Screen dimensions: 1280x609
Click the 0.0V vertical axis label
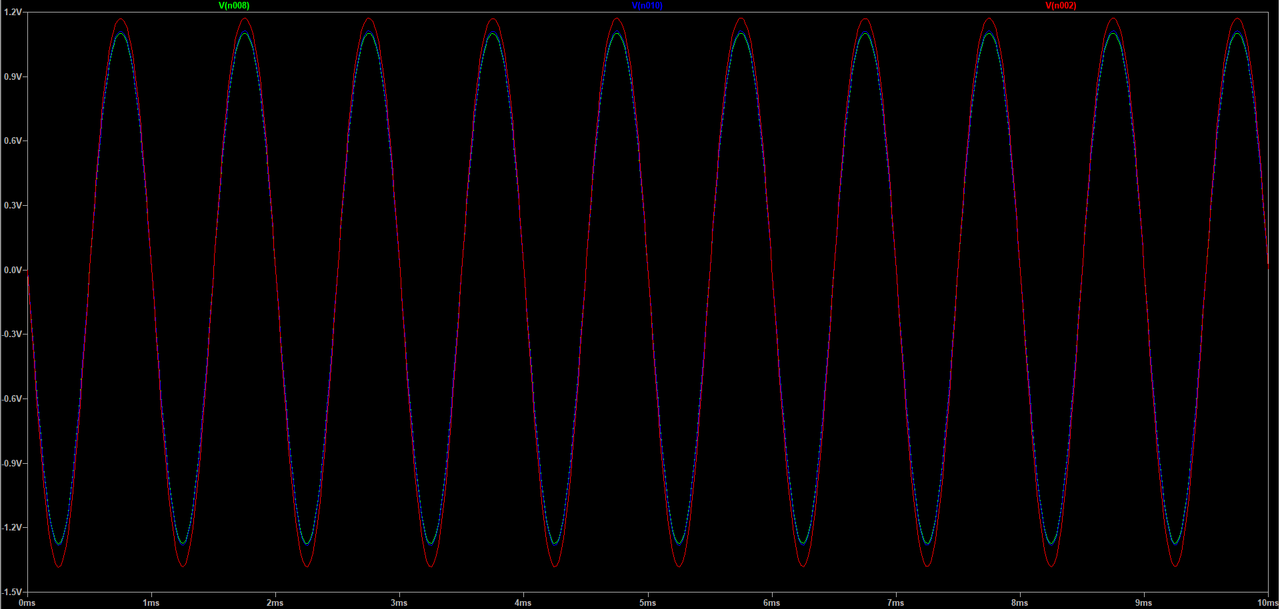click(x=12, y=270)
